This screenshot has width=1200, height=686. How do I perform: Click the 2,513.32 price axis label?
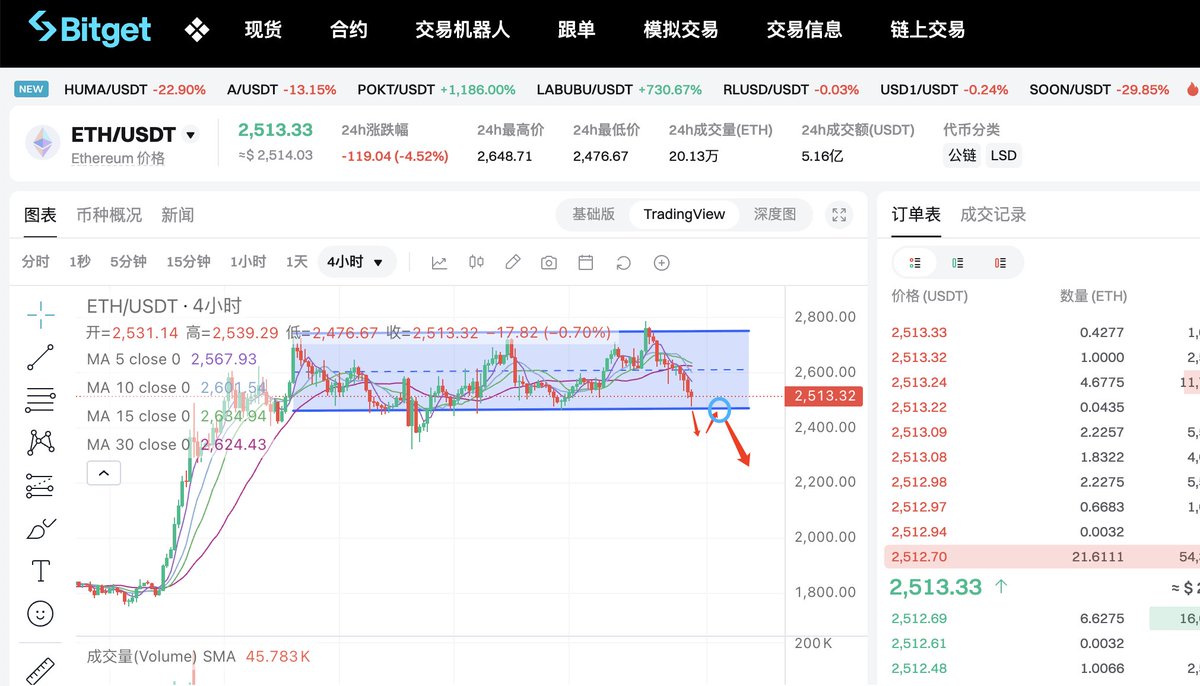click(825, 396)
